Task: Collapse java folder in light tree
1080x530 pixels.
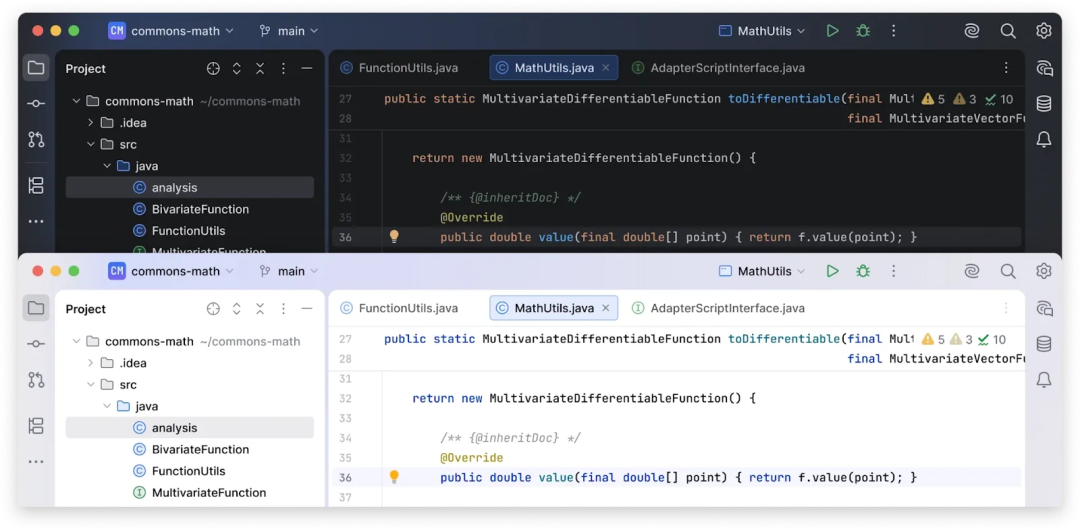Action: (x=107, y=406)
